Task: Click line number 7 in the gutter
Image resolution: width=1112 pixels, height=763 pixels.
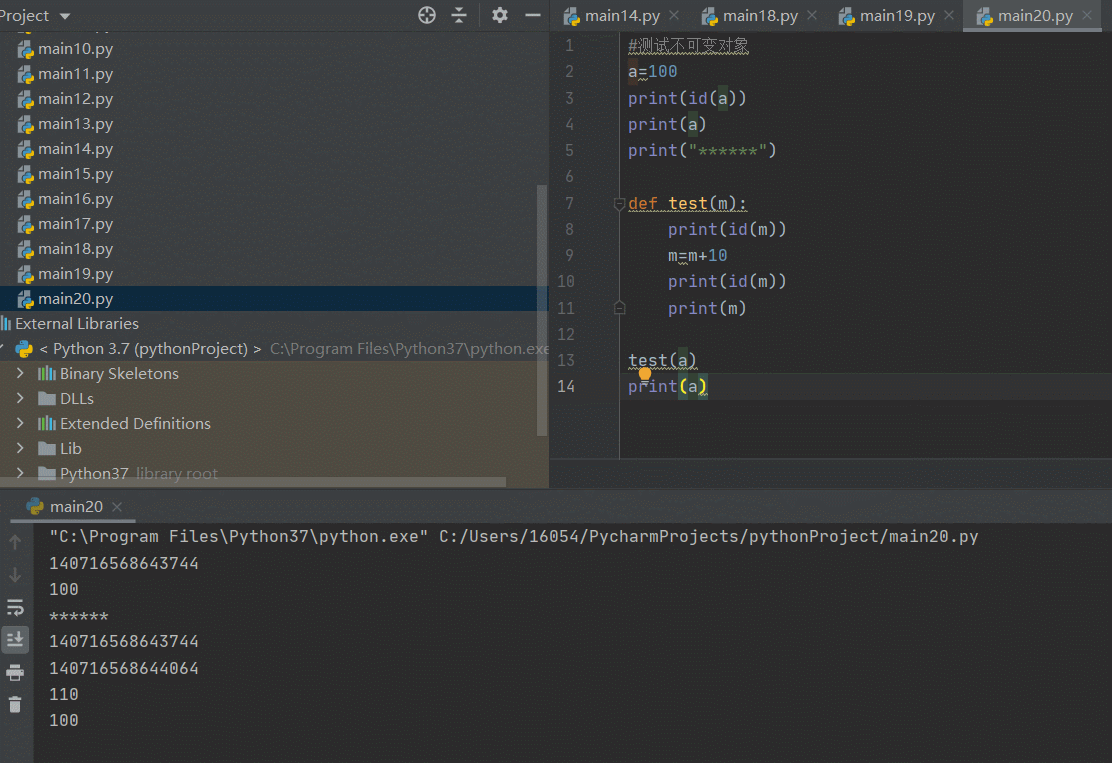Action: point(569,204)
